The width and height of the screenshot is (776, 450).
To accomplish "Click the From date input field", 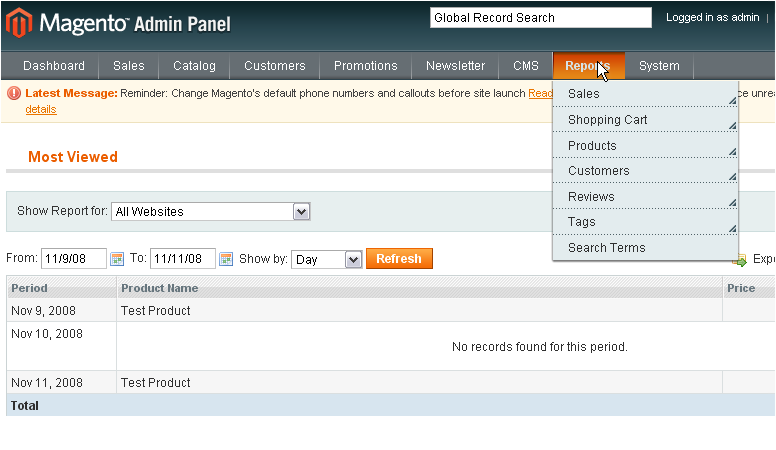I will [x=73, y=259].
